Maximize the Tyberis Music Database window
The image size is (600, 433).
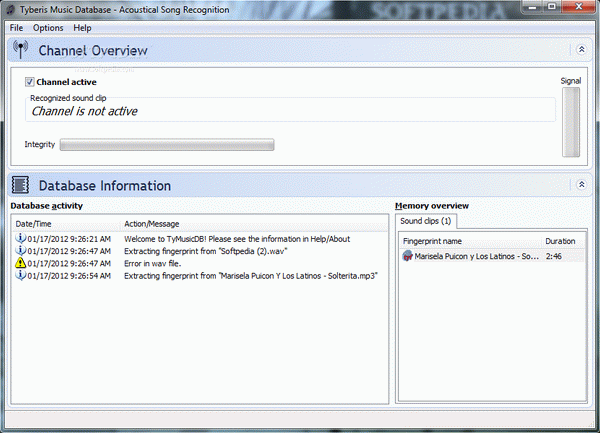pos(552,7)
